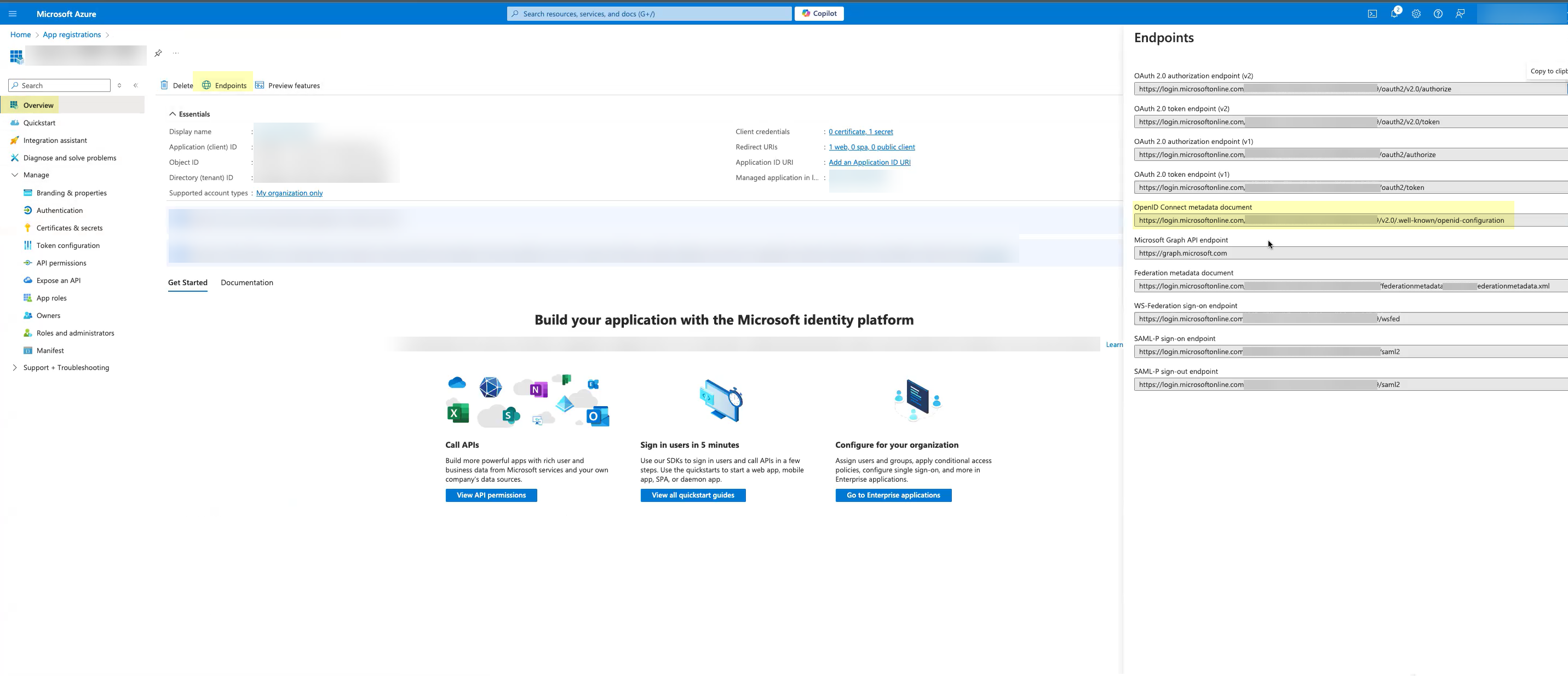Click the Azure top search bar
This screenshot has height=676, width=1568.
[649, 13]
